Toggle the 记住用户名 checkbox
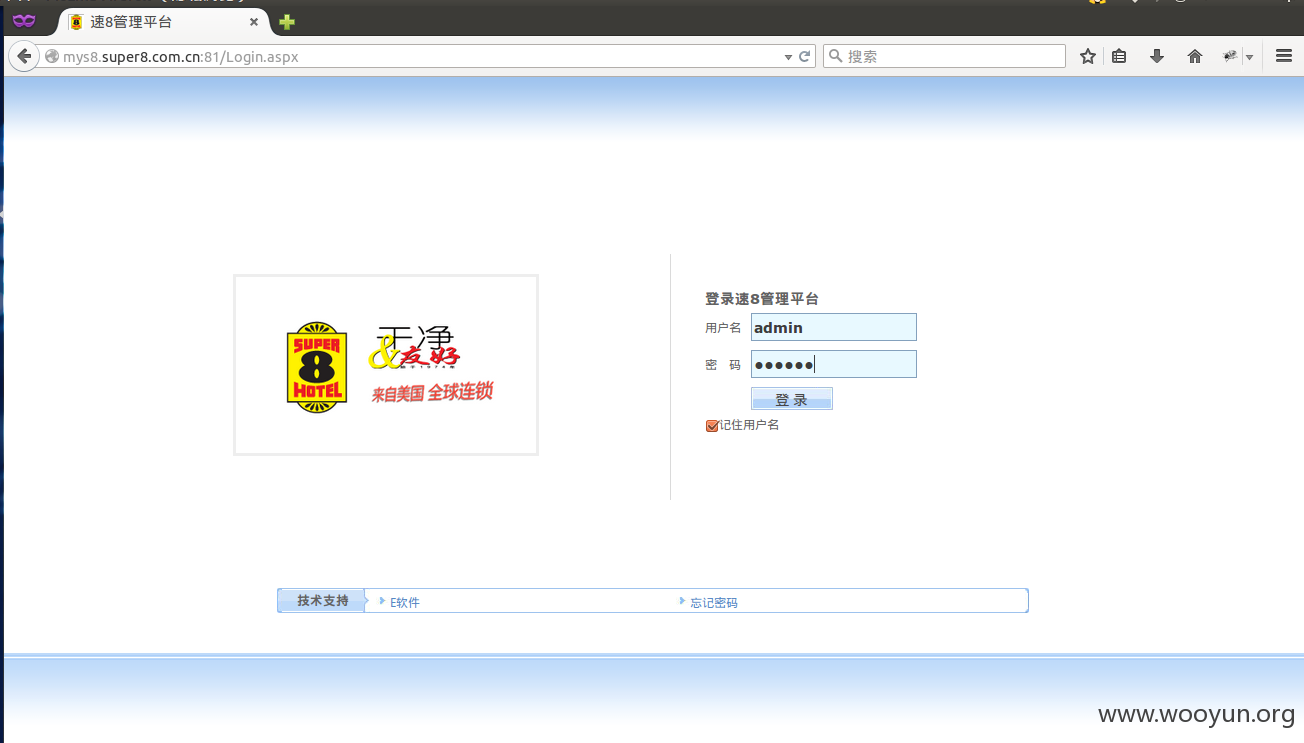Screen dimensions: 1304x743 click(x=712, y=426)
